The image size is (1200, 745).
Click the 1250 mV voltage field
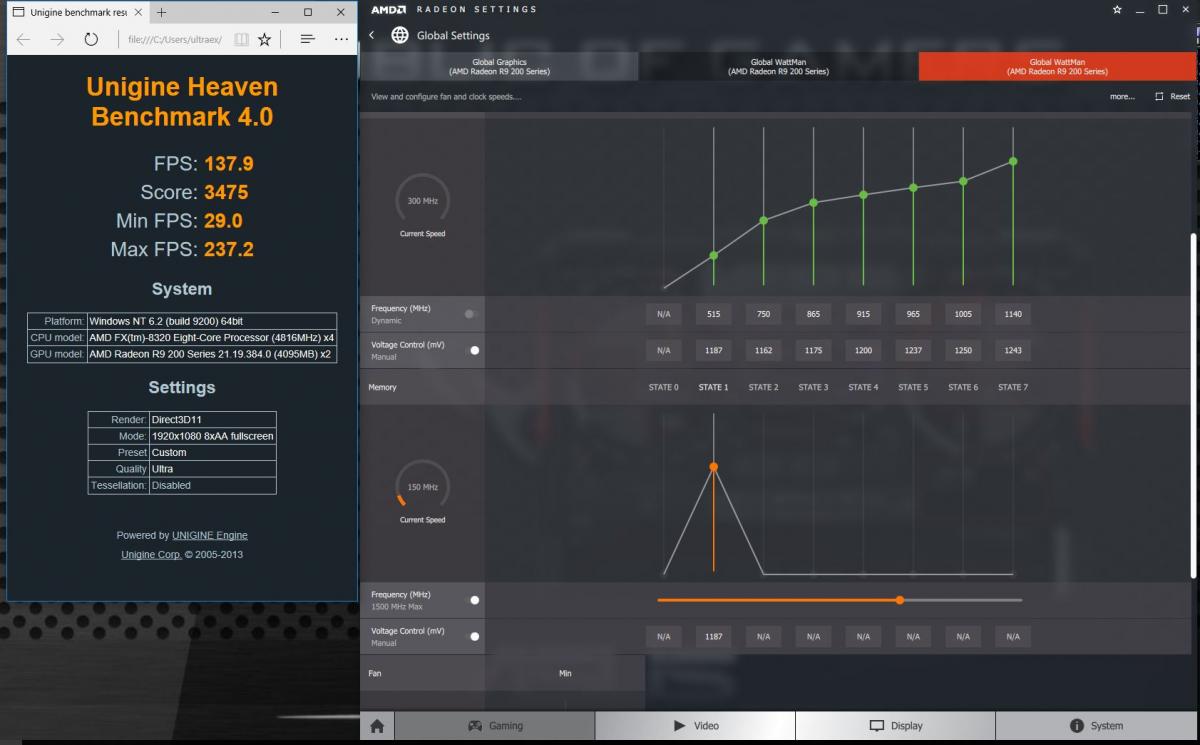pos(963,351)
